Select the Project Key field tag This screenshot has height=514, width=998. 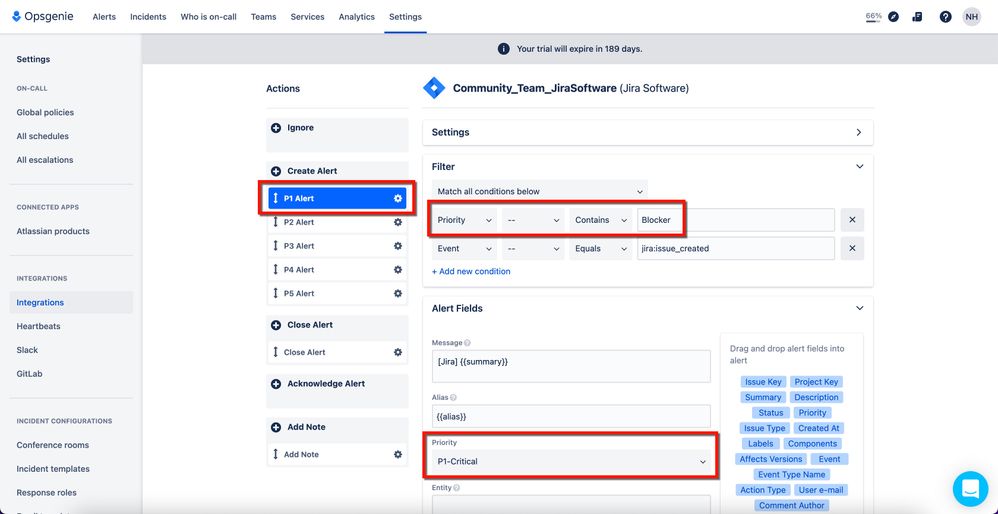click(x=817, y=382)
